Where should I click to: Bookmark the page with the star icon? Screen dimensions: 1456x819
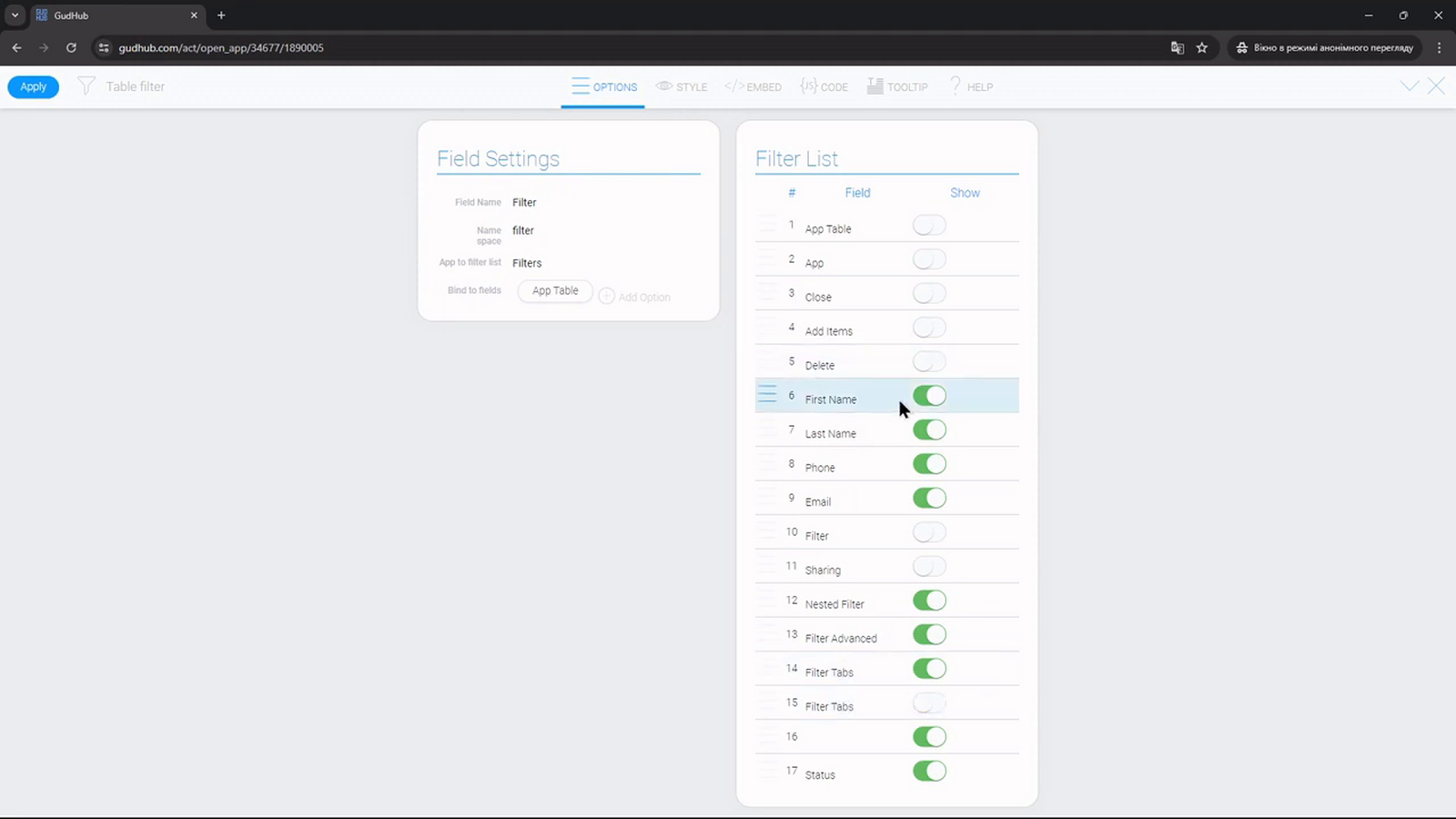(1202, 47)
